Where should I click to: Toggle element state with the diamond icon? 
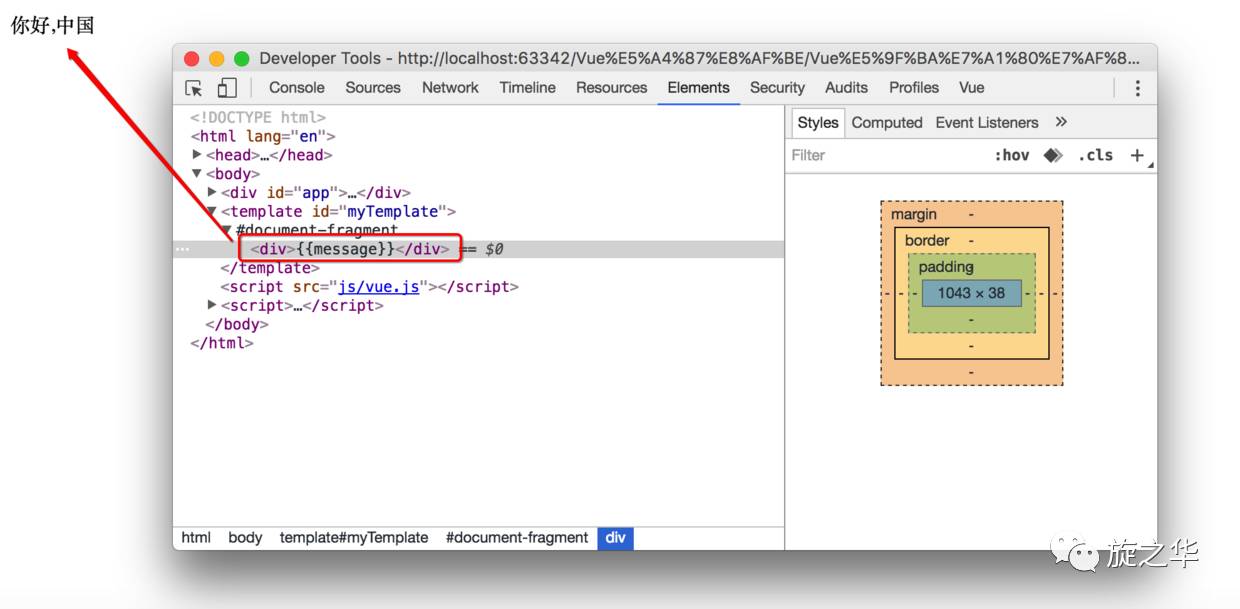(x=1052, y=155)
